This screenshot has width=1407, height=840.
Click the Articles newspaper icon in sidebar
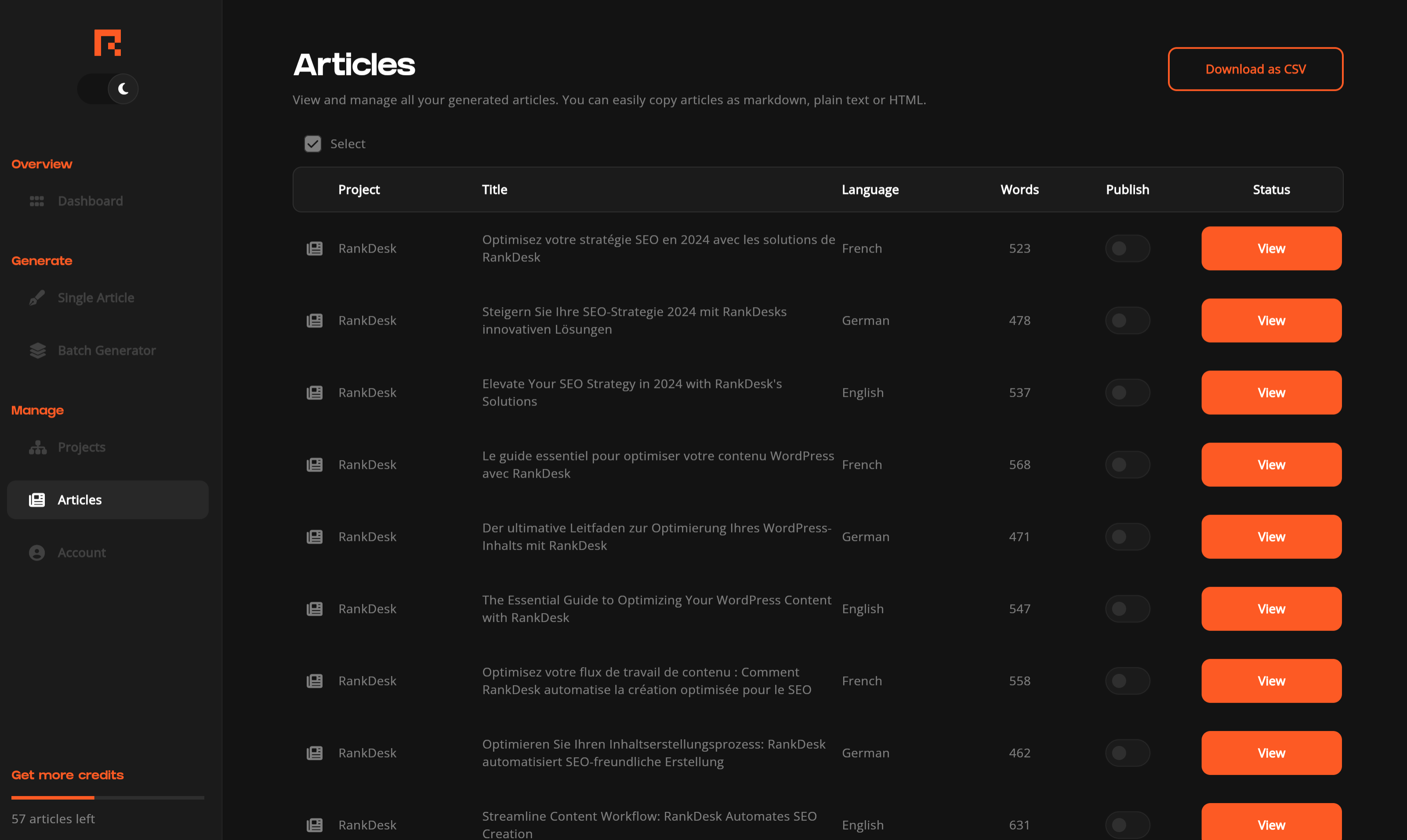pyautogui.click(x=37, y=500)
